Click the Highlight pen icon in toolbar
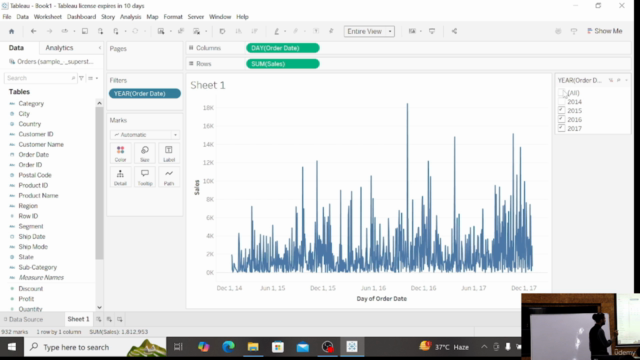The height and width of the screenshot is (360, 640). click(276, 31)
